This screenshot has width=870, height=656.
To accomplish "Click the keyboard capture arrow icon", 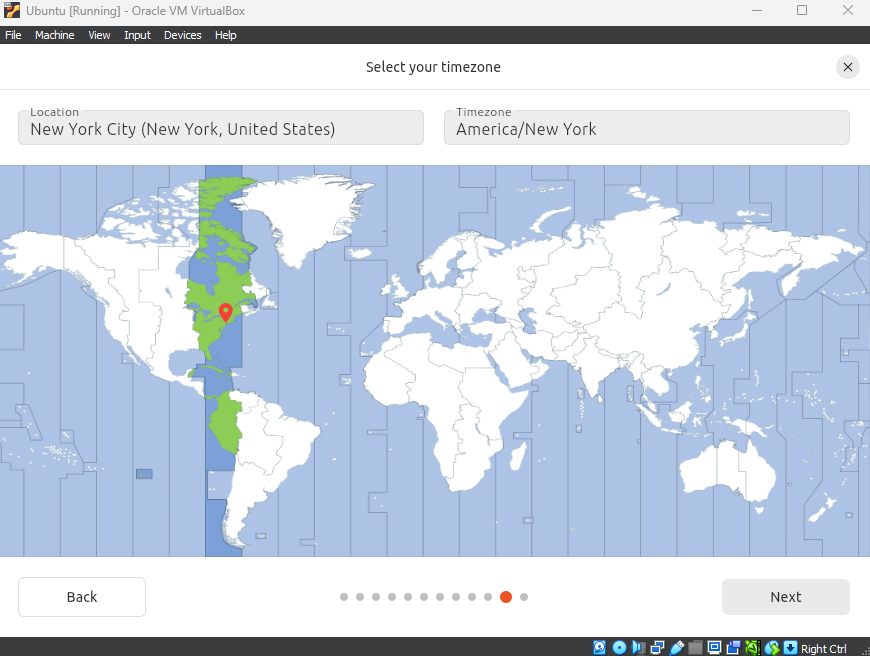I will pyautogui.click(x=790, y=648).
